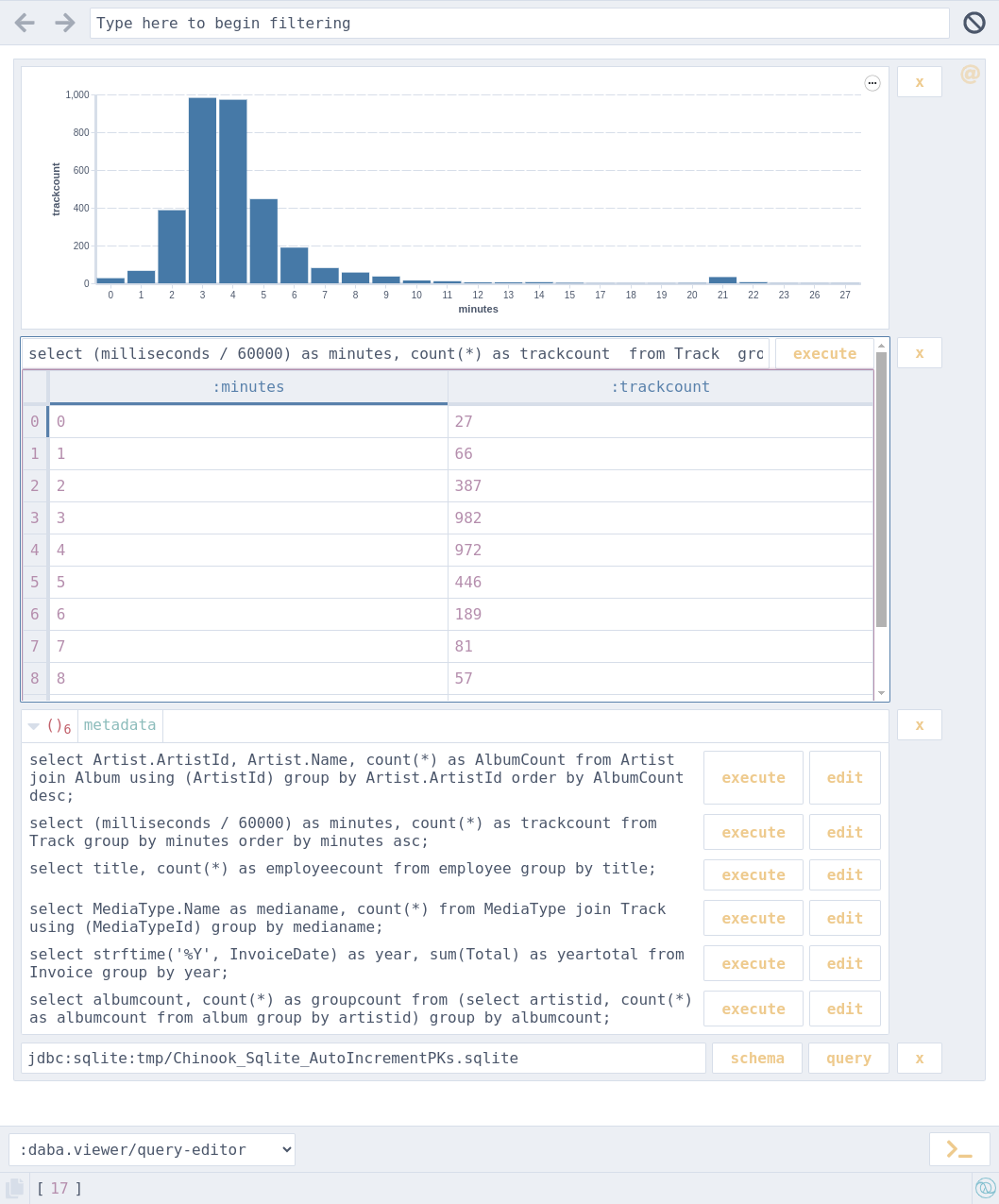Edit the albumcount groupcount query
This screenshot has width=999, height=1204.
point(845,1009)
